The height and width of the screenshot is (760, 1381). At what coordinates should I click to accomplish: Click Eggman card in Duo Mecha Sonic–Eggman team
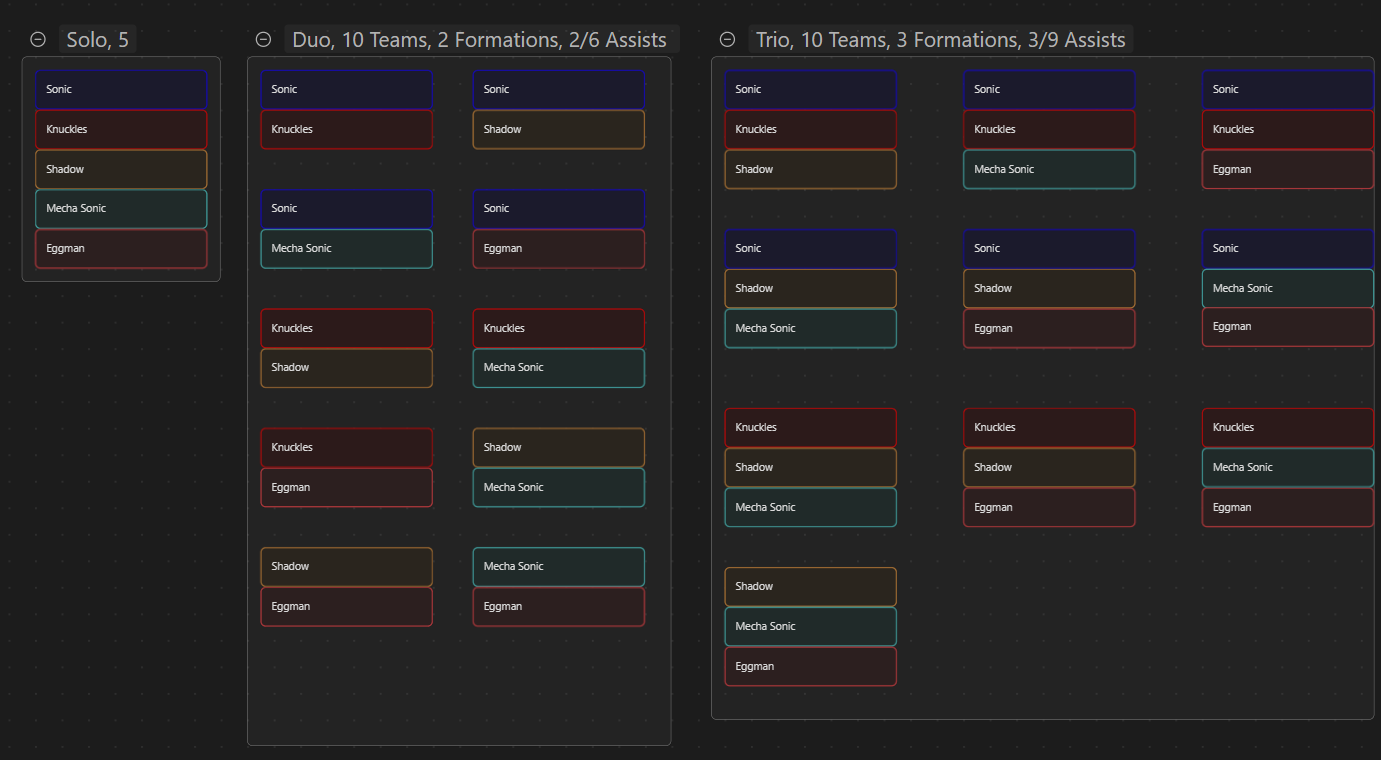(559, 607)
